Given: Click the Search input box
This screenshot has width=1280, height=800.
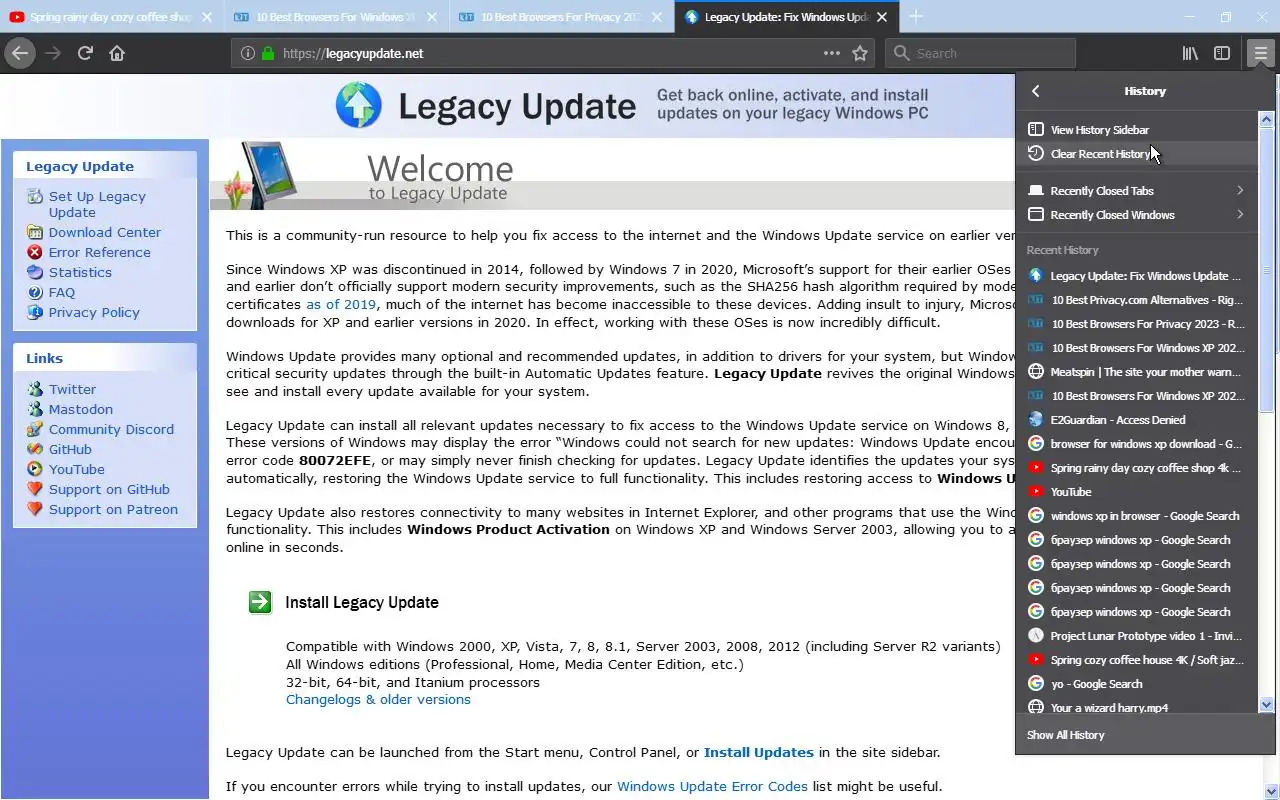Looking at the screenshot, I should tap(980, 53).
